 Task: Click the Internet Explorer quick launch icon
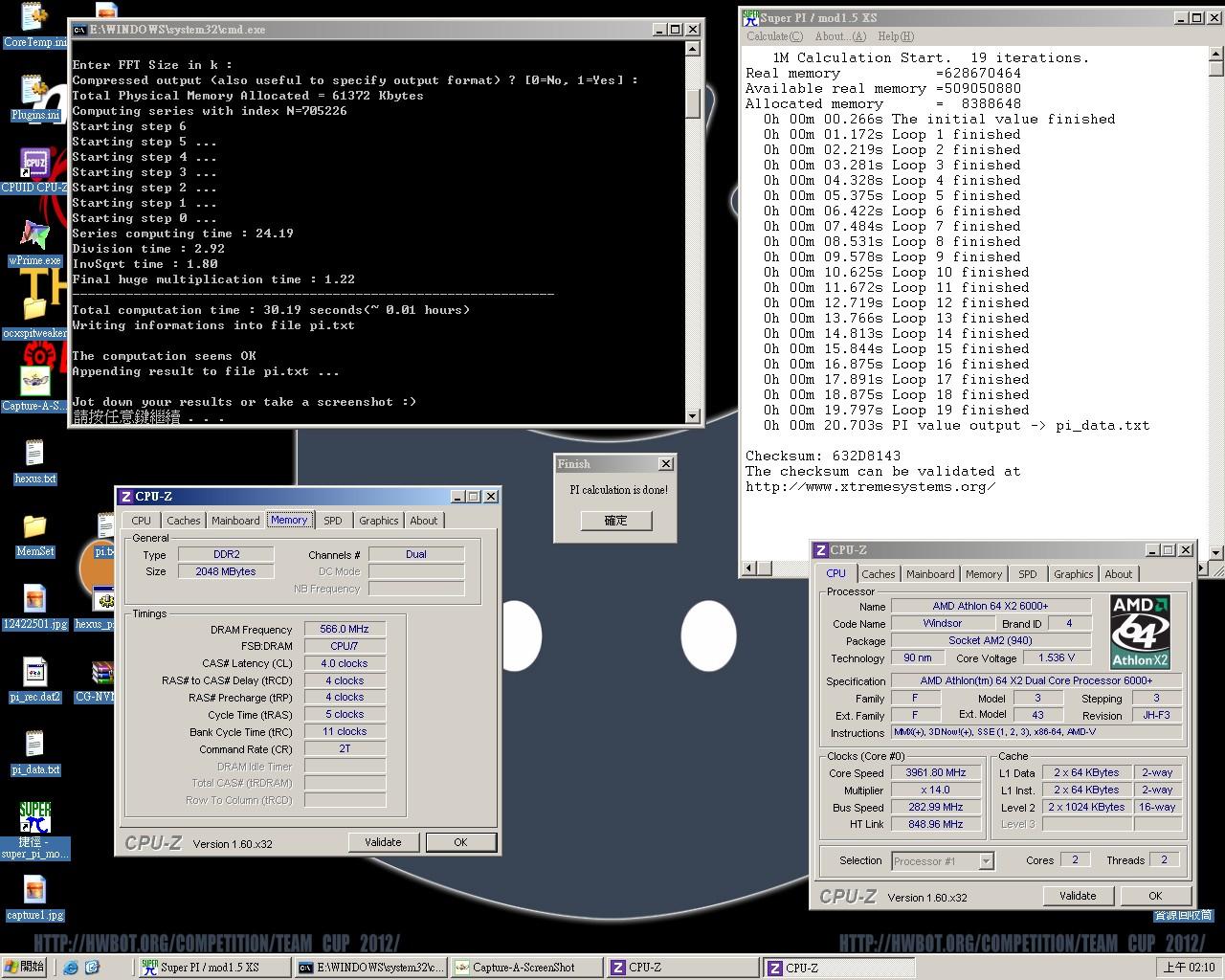pyautogui.click(x=71, y=968)
